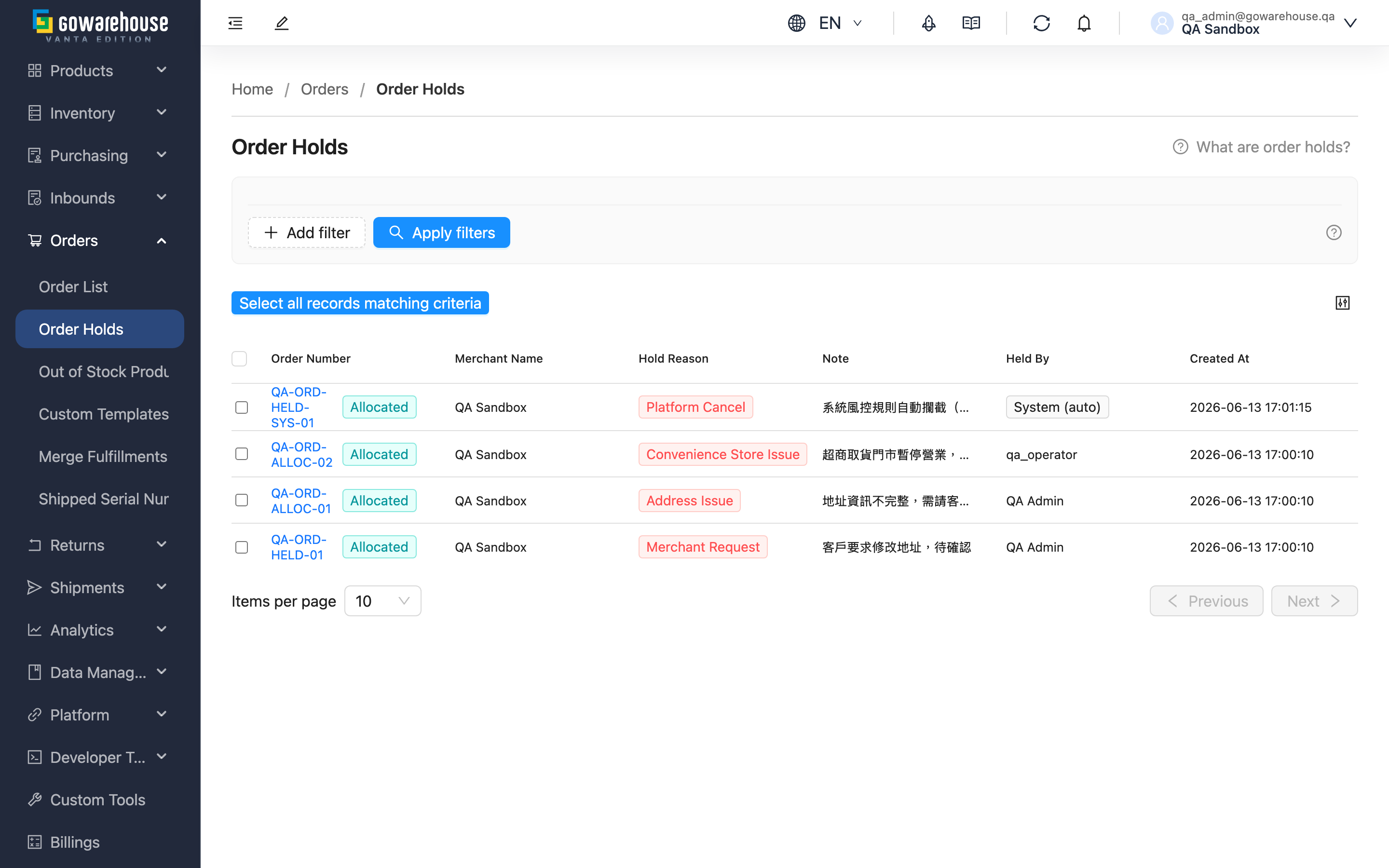This screenshot has width=1389, height=868.
Task: Collapse the Orders menu chevron
Action: pos(162,241)
